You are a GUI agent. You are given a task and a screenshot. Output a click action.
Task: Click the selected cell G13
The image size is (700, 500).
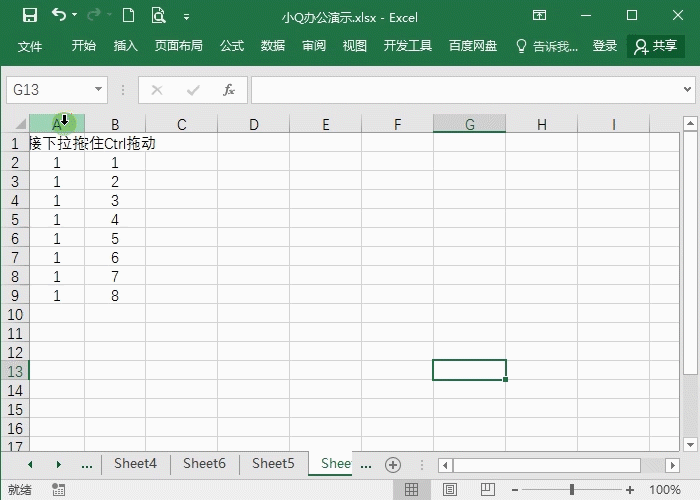pos(469,370)
